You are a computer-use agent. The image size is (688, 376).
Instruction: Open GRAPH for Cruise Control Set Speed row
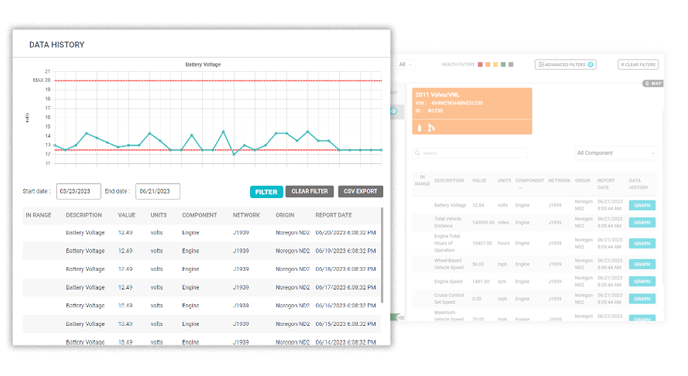(642, 299)
